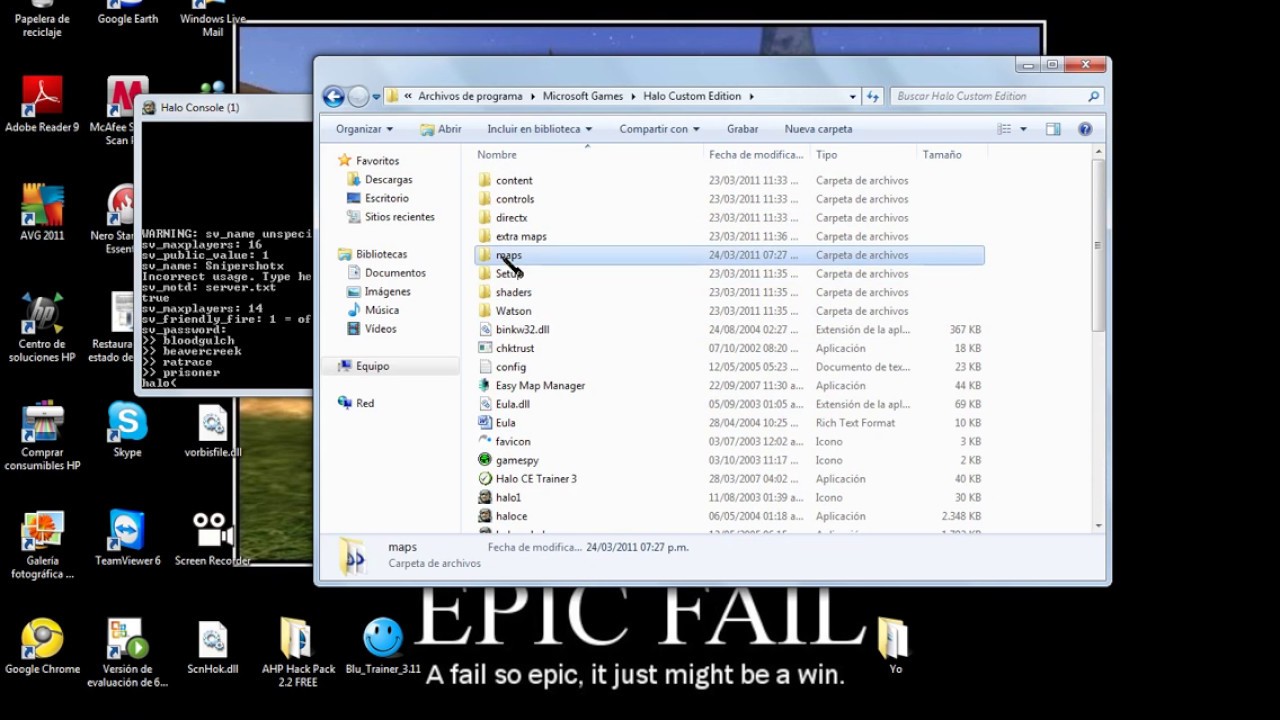The image size is (1280, 720).
Task: Open Comprar consumibles HP desktop icon
Action: coord(42,436)
